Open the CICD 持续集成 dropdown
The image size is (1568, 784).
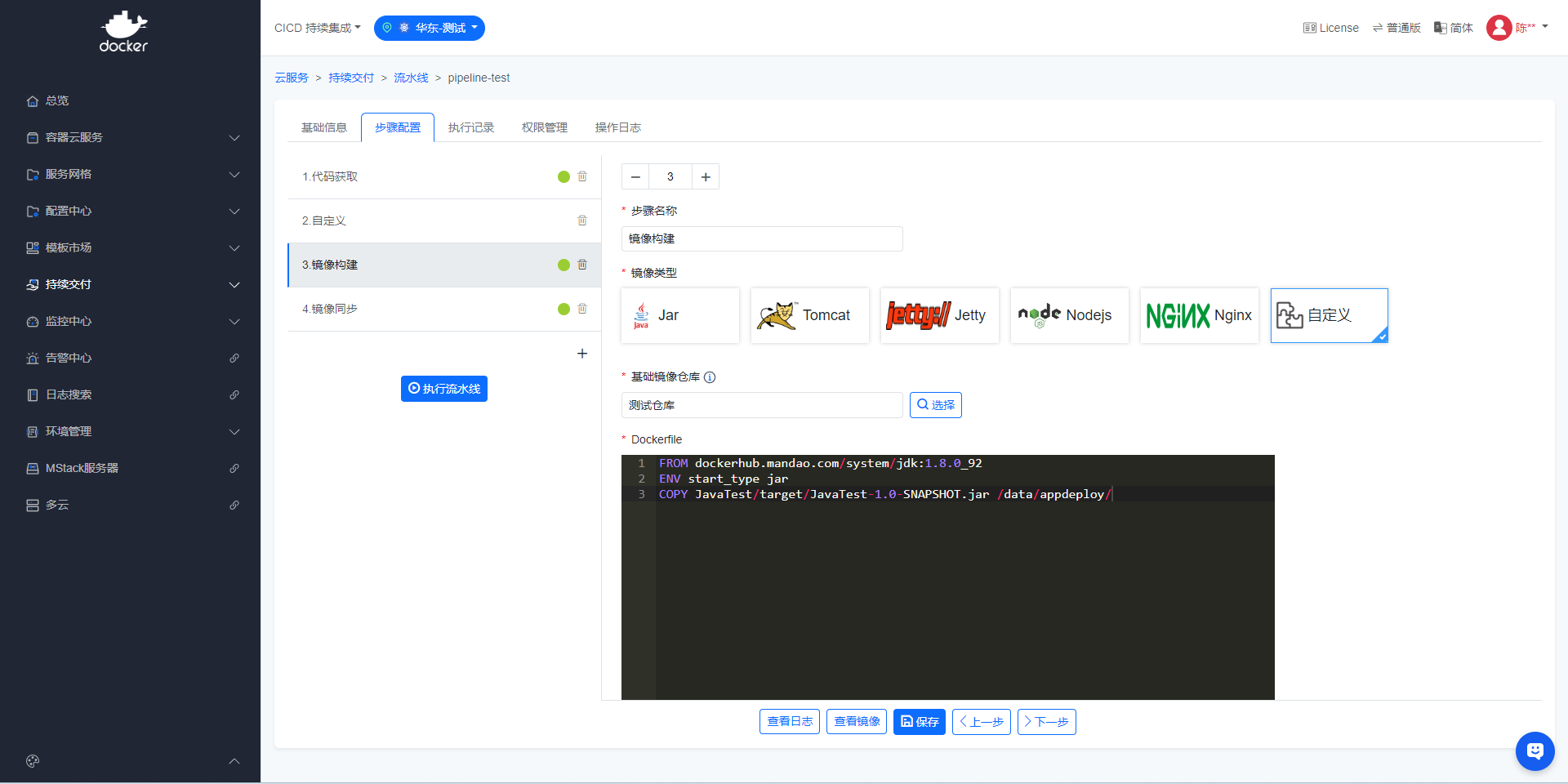tap(317, 28)
